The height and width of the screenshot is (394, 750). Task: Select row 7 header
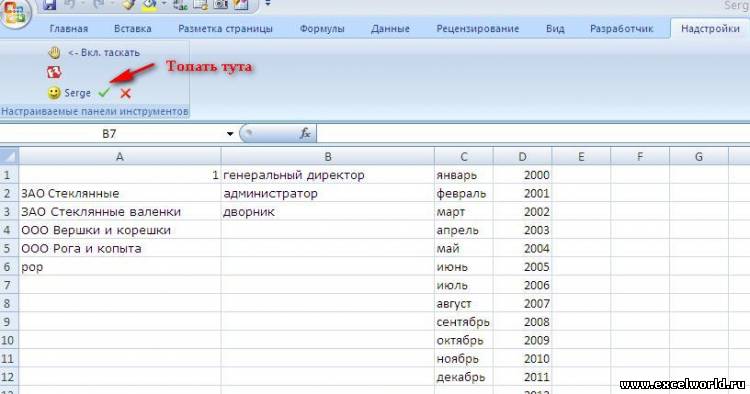9,285
